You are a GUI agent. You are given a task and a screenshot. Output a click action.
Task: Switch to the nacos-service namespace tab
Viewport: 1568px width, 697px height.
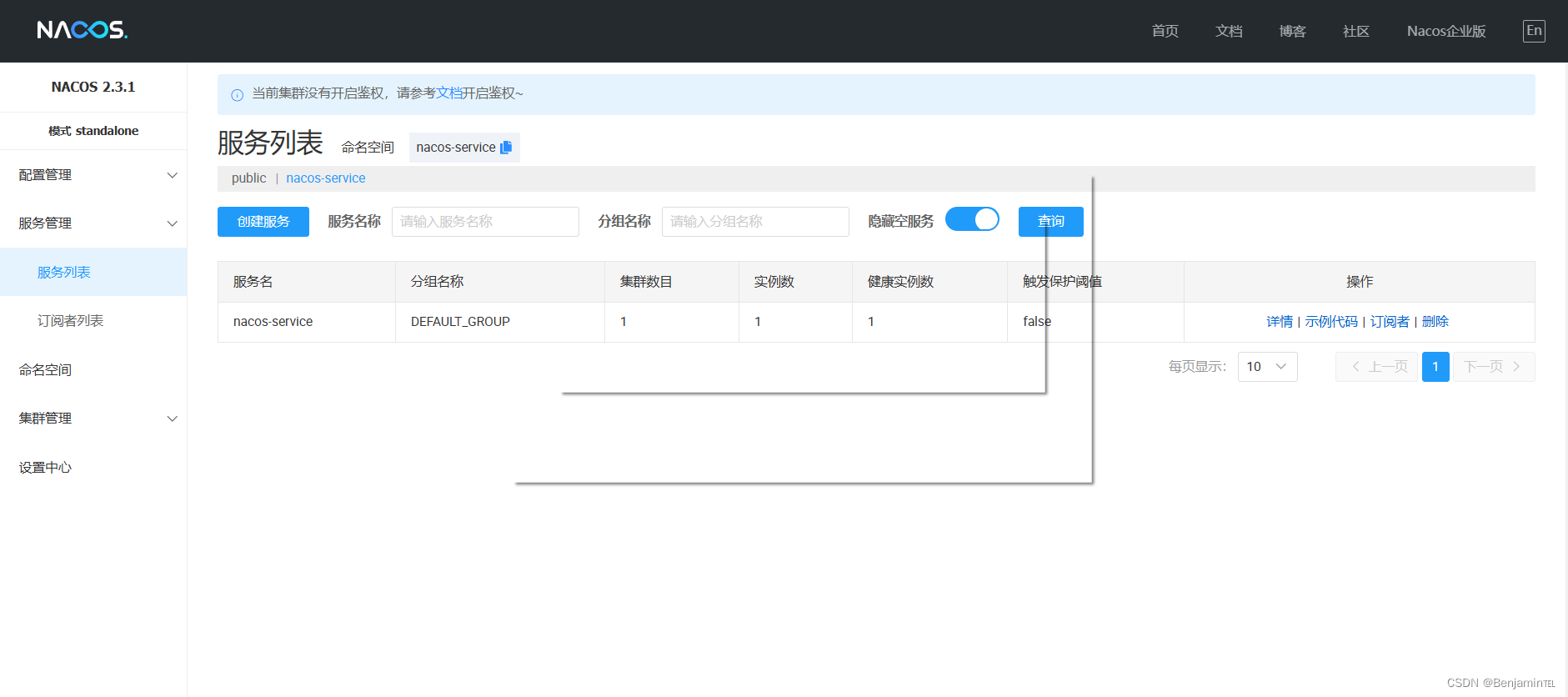326,178
